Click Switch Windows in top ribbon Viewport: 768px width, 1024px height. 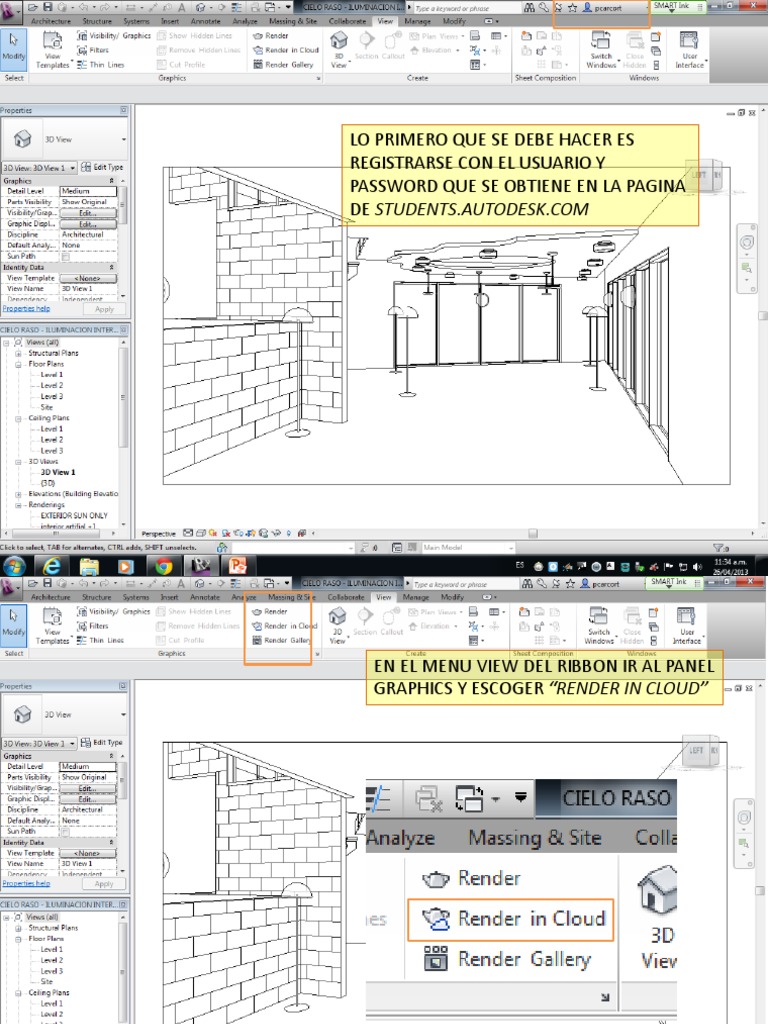tap(601, 50)
